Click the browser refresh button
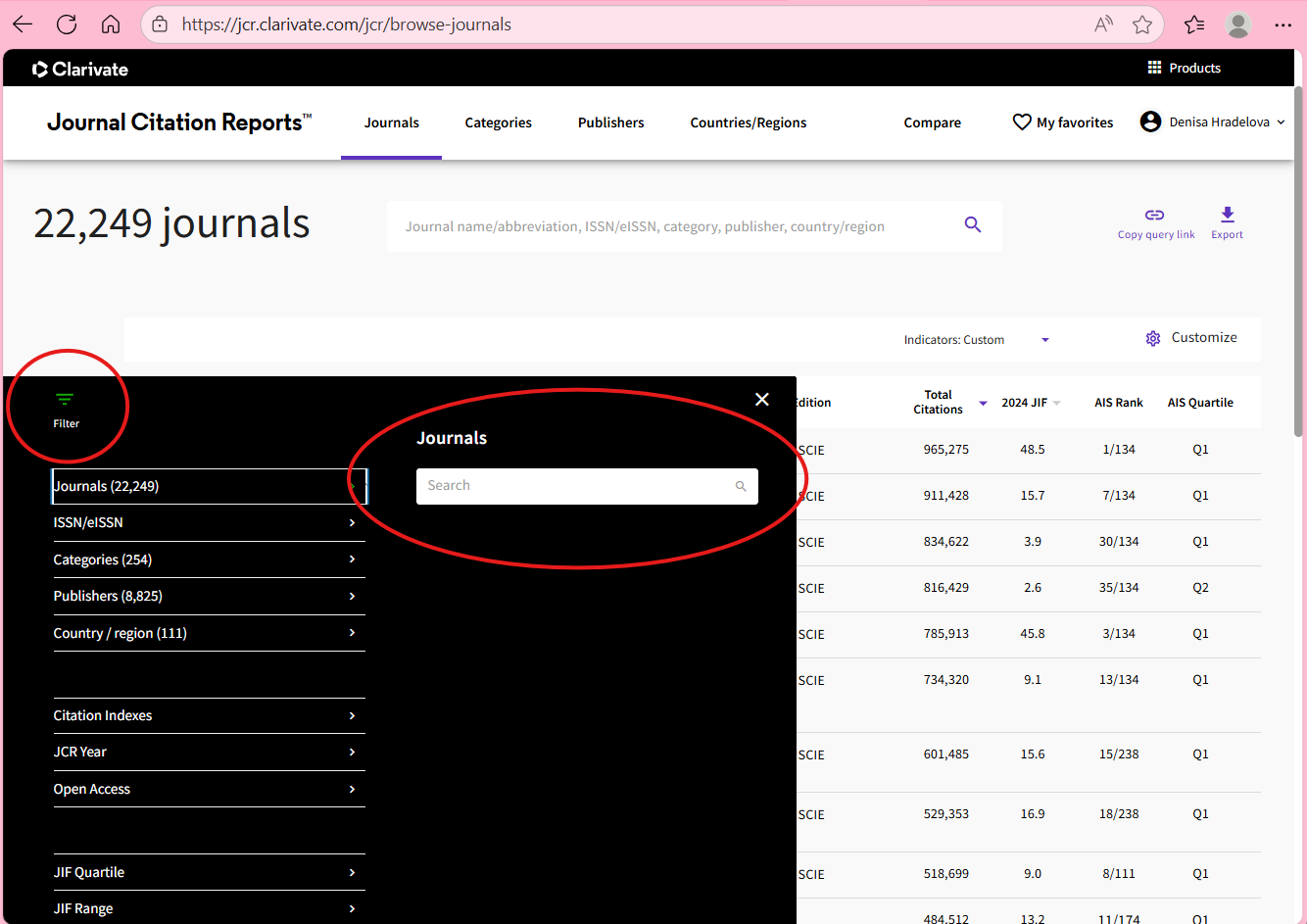This screenshot has height=924, width=1307. click(x=67, y=24)
